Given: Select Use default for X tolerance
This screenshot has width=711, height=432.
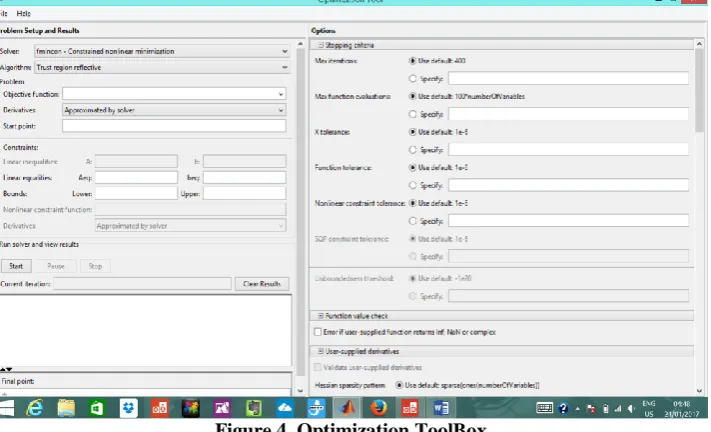Looking at the screenshot, I should pyautogui.click(x=412, y=132).
